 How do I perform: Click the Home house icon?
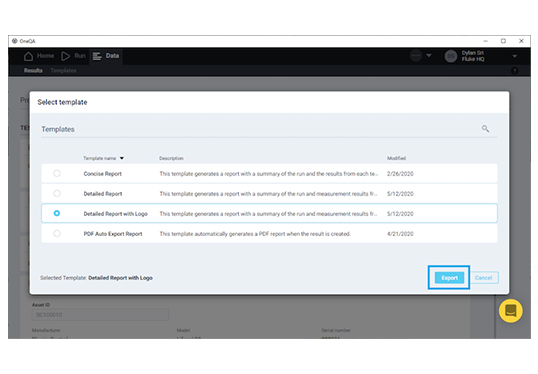28,56
